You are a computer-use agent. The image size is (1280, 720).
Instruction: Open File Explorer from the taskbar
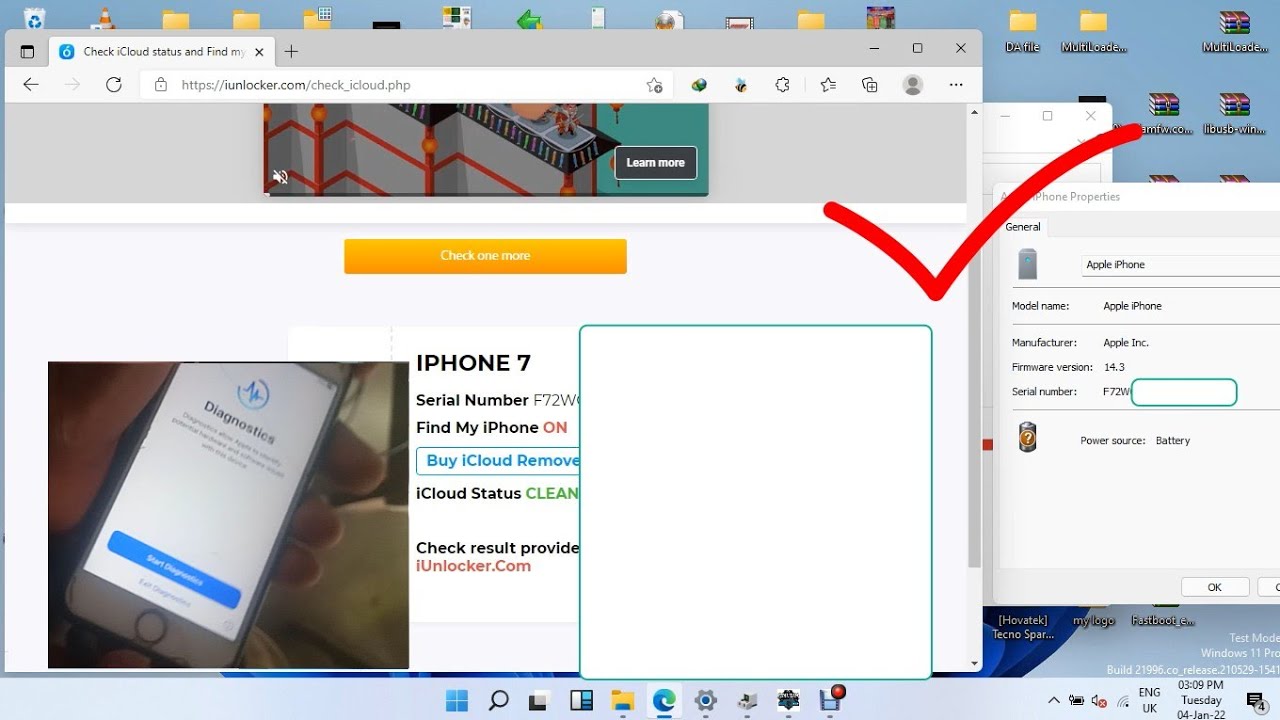[622, 700]
